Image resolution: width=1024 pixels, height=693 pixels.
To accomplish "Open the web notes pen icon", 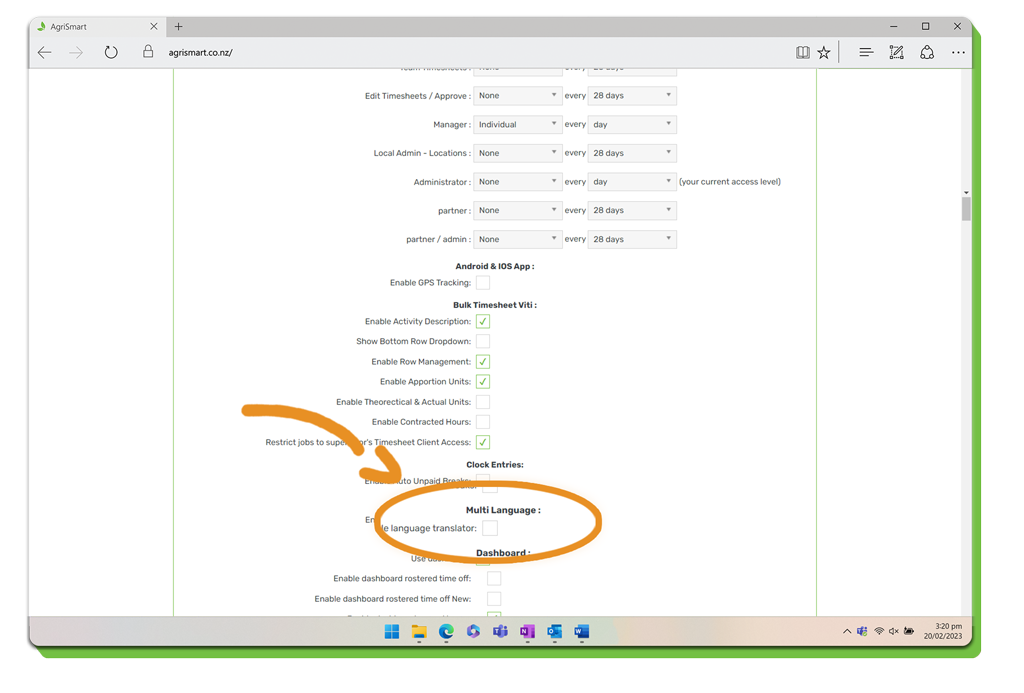I will click(896, 53).
